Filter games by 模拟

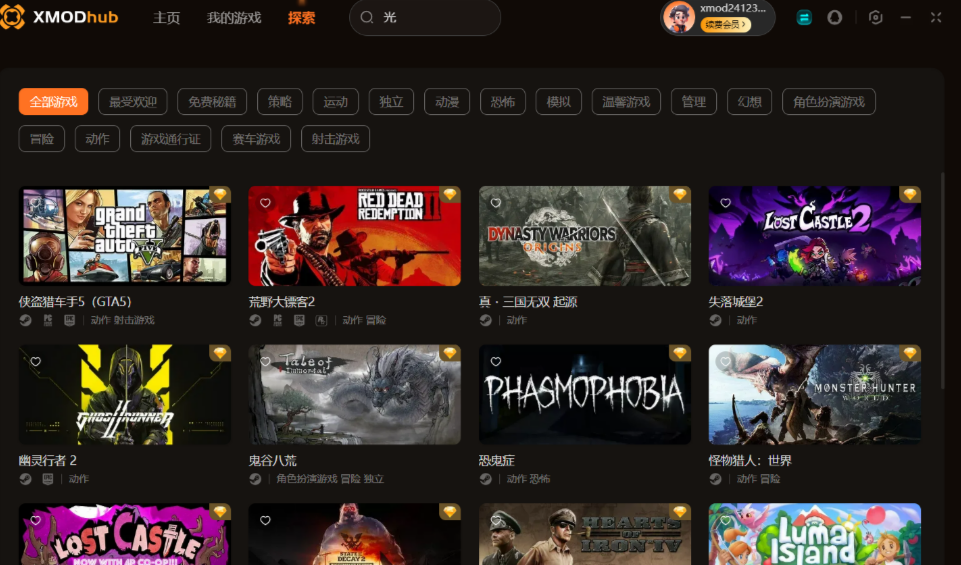pyautogui.click(x=558, y=102)
